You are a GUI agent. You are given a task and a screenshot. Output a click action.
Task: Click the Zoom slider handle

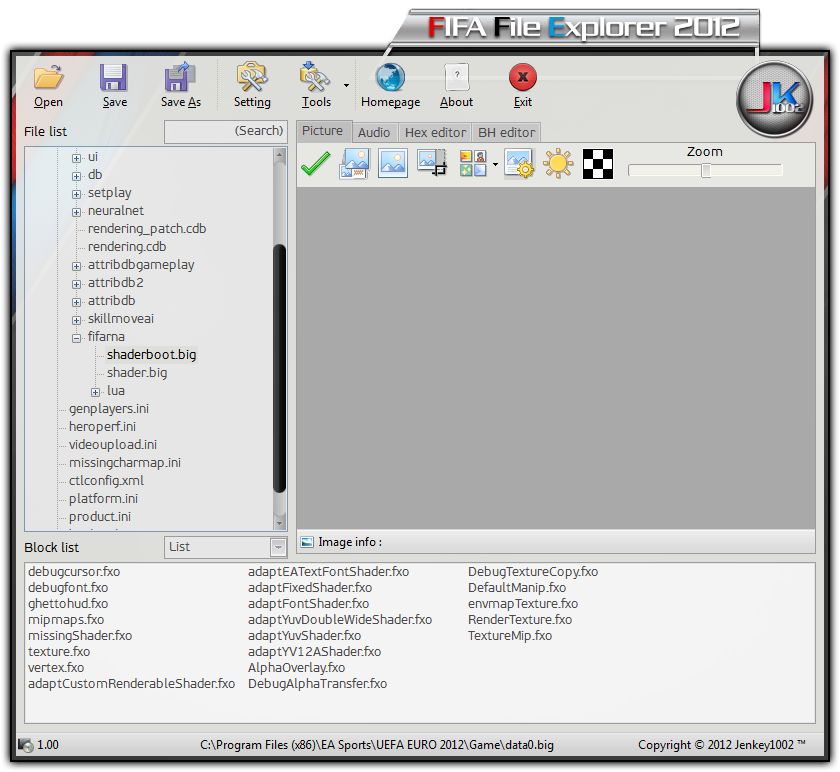(705, 171)
